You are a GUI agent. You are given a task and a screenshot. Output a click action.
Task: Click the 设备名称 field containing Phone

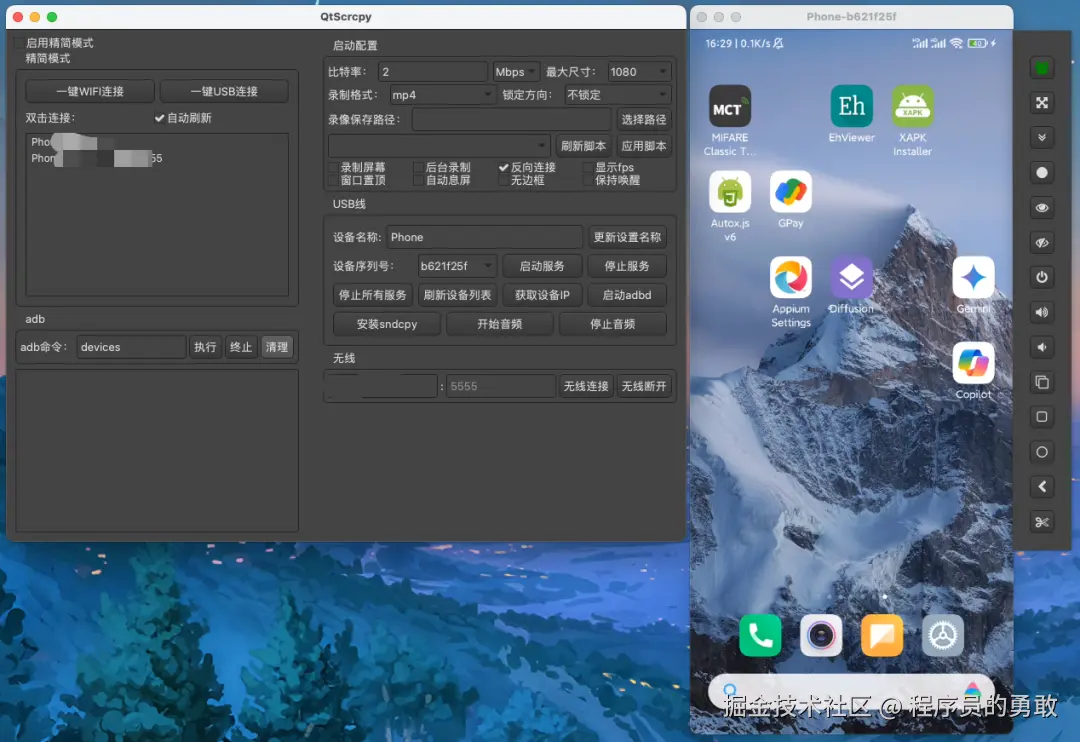tap(484, 237)
